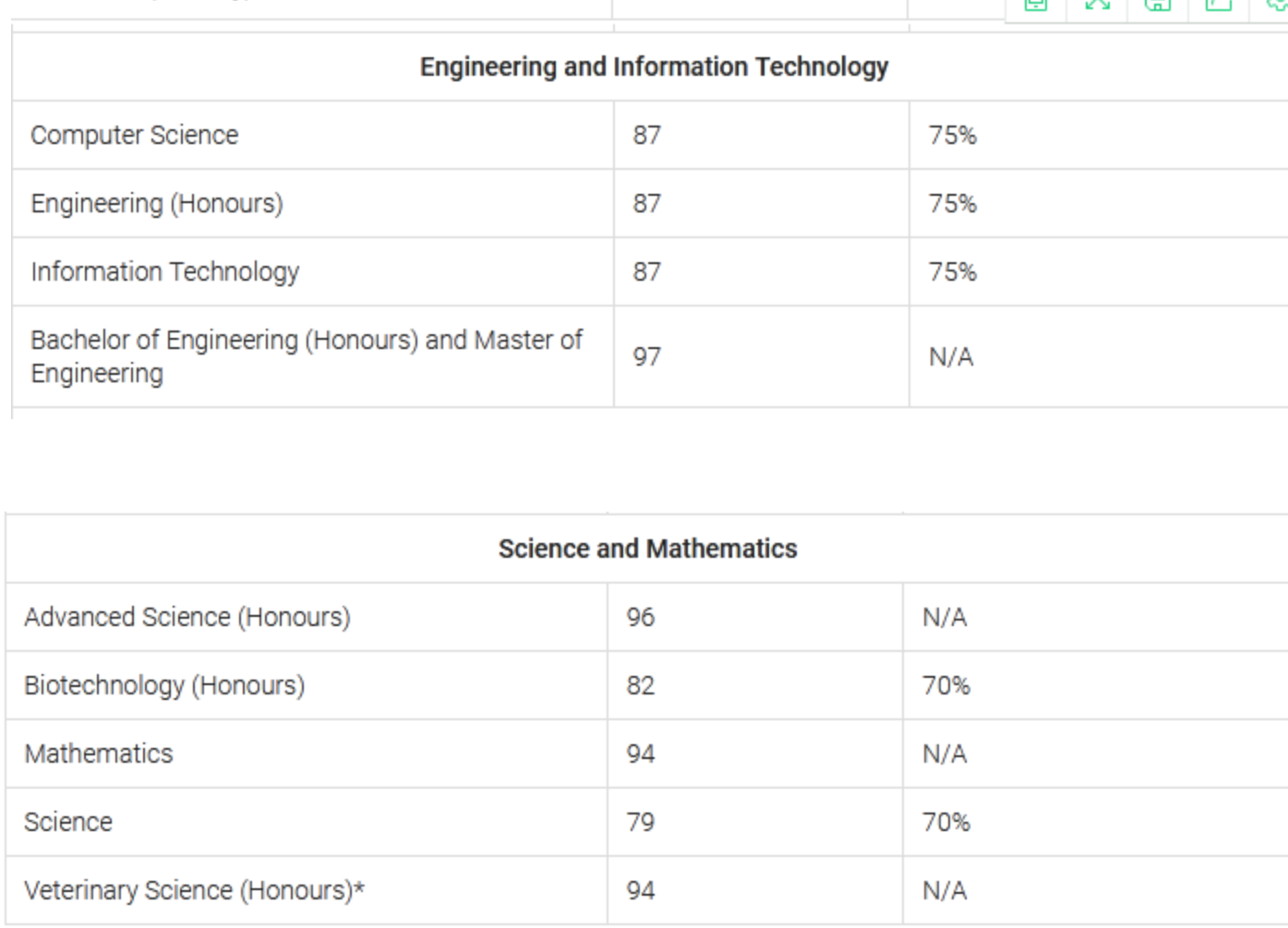Click the first green toolbar icon
This screenshot has width=1288, height=928.
pyautogui.click(x=1036, y=5)
